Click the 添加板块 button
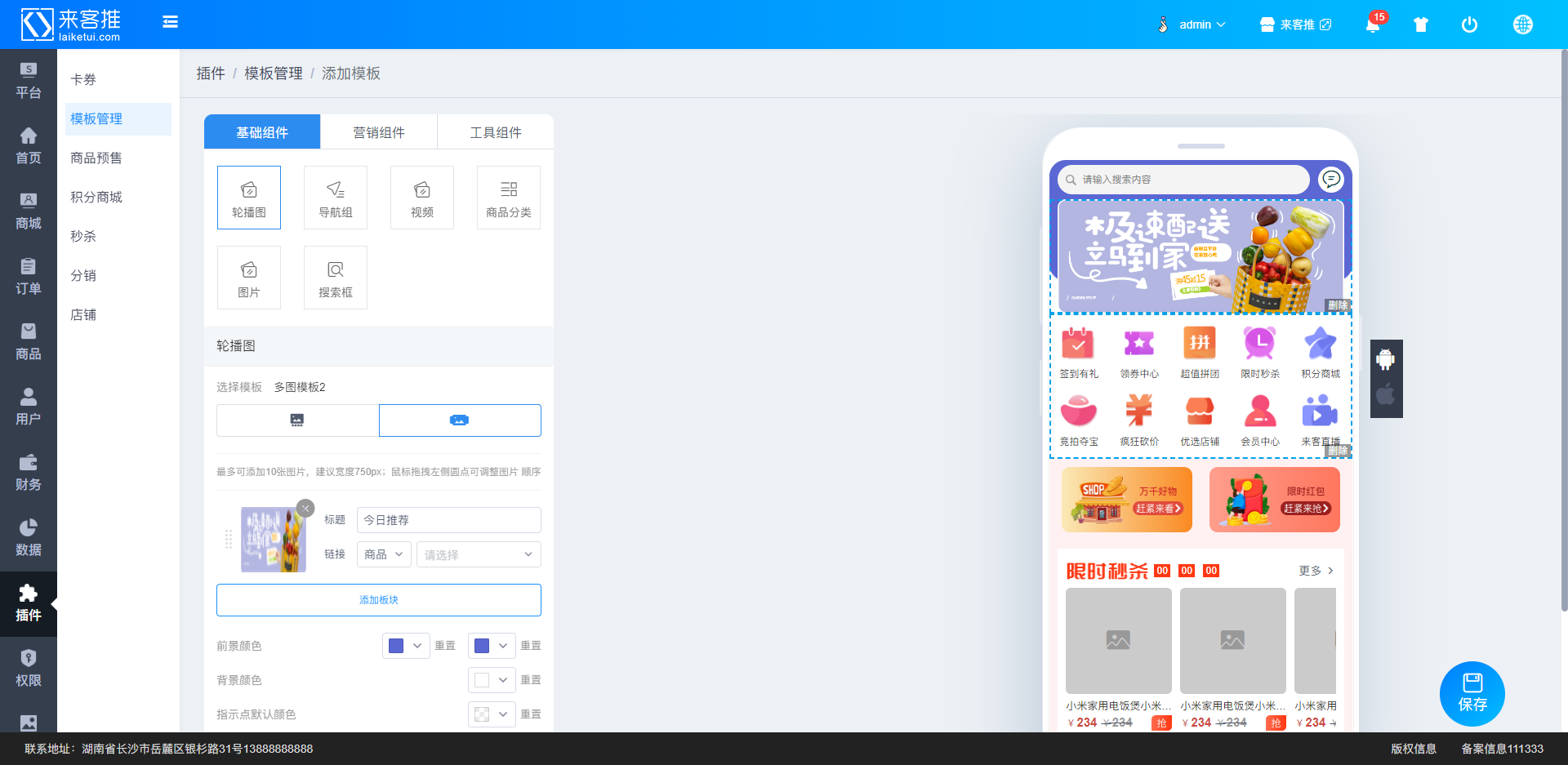The image size is (1568, 765). pyautogui.click(x=379, y=600)
